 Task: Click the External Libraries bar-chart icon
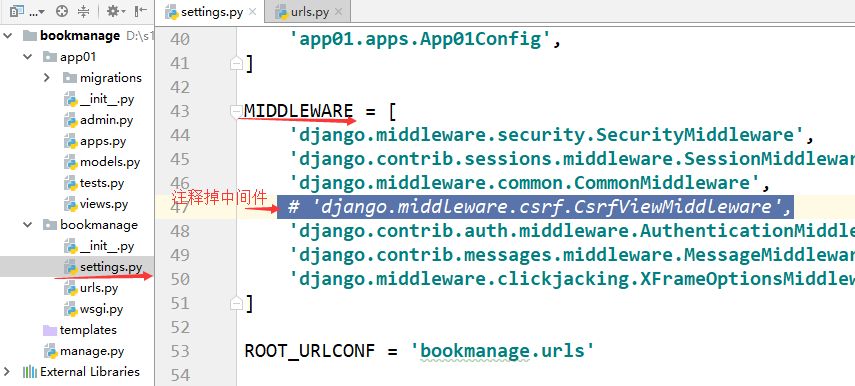pyautogui.click(x=29, y=372)
